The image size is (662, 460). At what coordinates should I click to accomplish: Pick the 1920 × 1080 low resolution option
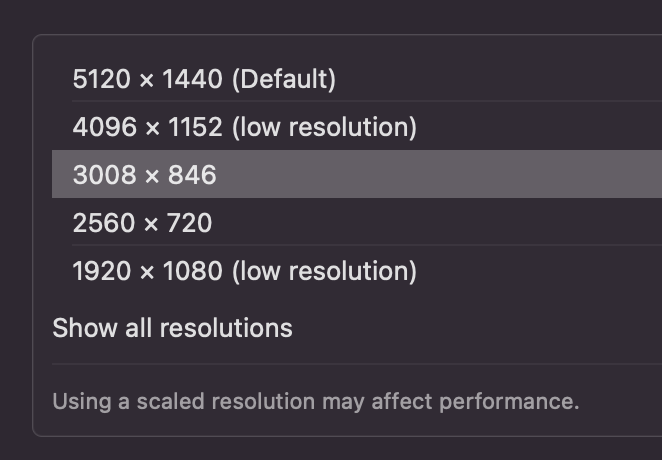pyautogui.click(x=244, y=270)
